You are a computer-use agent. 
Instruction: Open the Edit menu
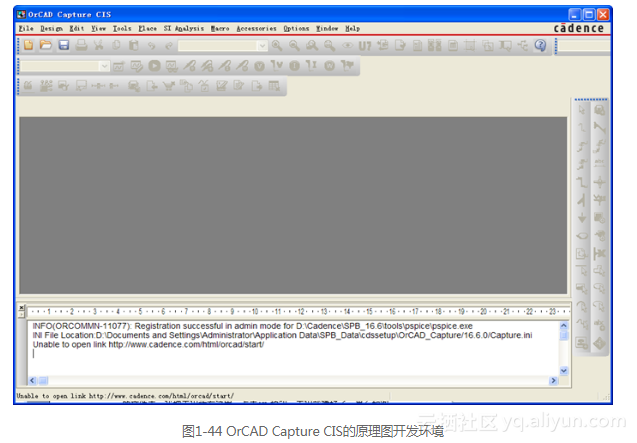pos(76,28)
